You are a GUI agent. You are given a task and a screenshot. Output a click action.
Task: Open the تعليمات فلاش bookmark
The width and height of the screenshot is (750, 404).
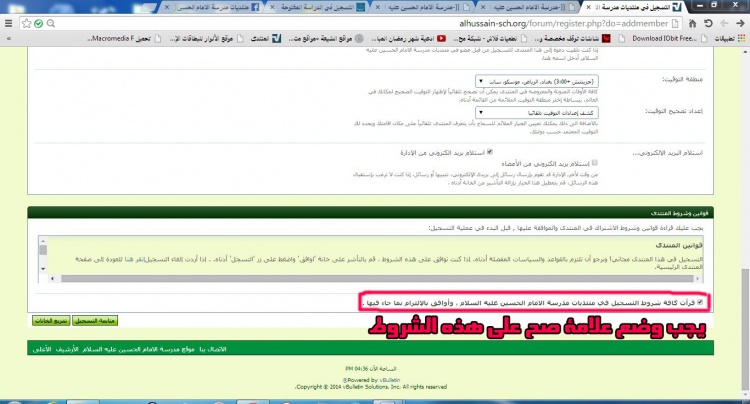point(490,39)
